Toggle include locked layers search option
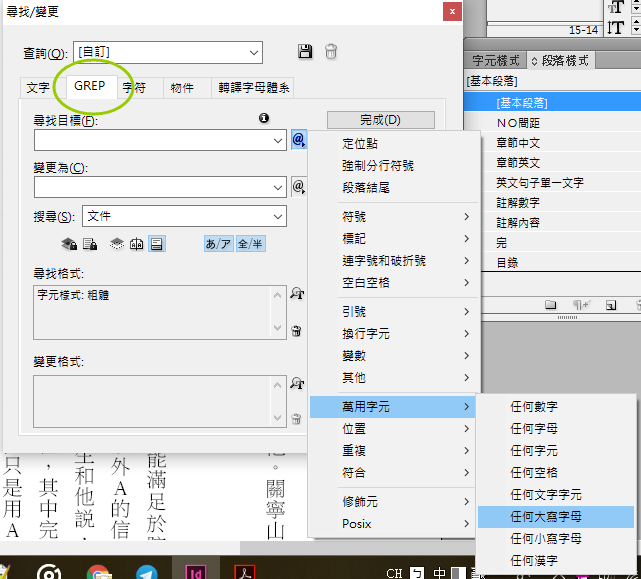Screen dimensions: 641x579 69,243
